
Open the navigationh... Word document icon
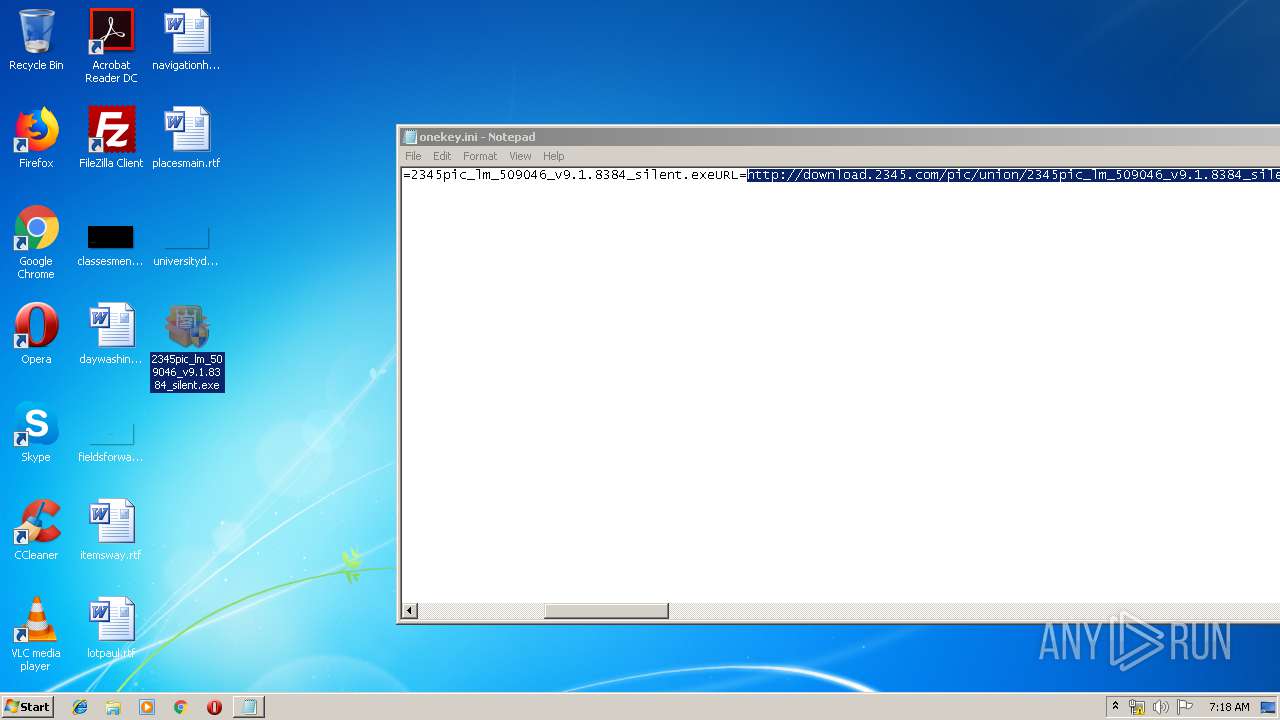[x=186, y=40]
